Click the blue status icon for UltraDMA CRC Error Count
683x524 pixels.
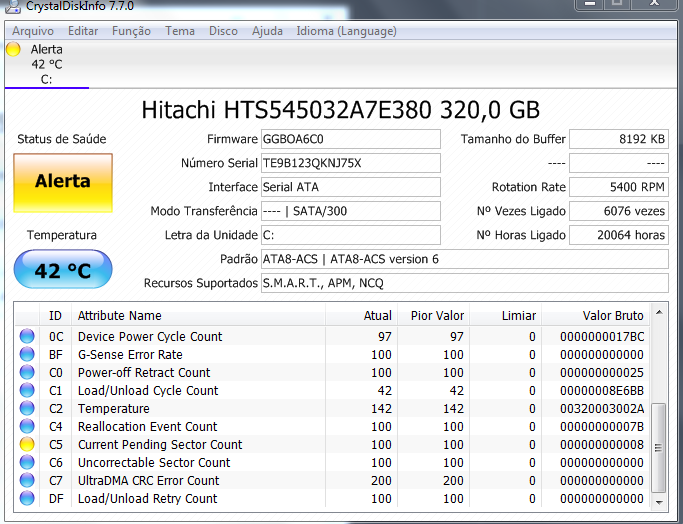(27, 480)
